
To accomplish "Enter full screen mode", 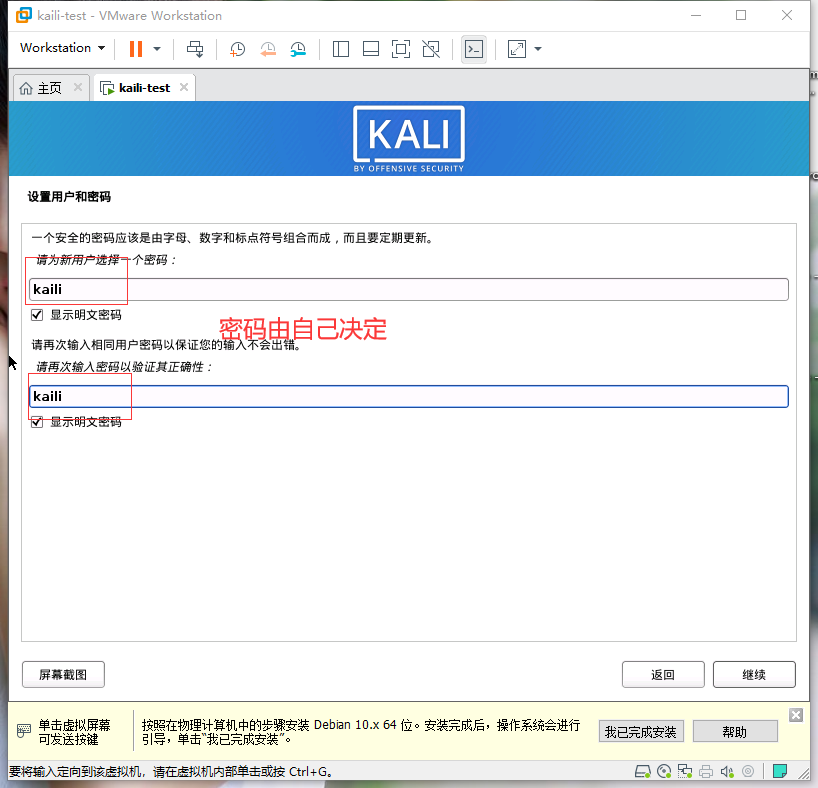I will [x=401, y=49].
